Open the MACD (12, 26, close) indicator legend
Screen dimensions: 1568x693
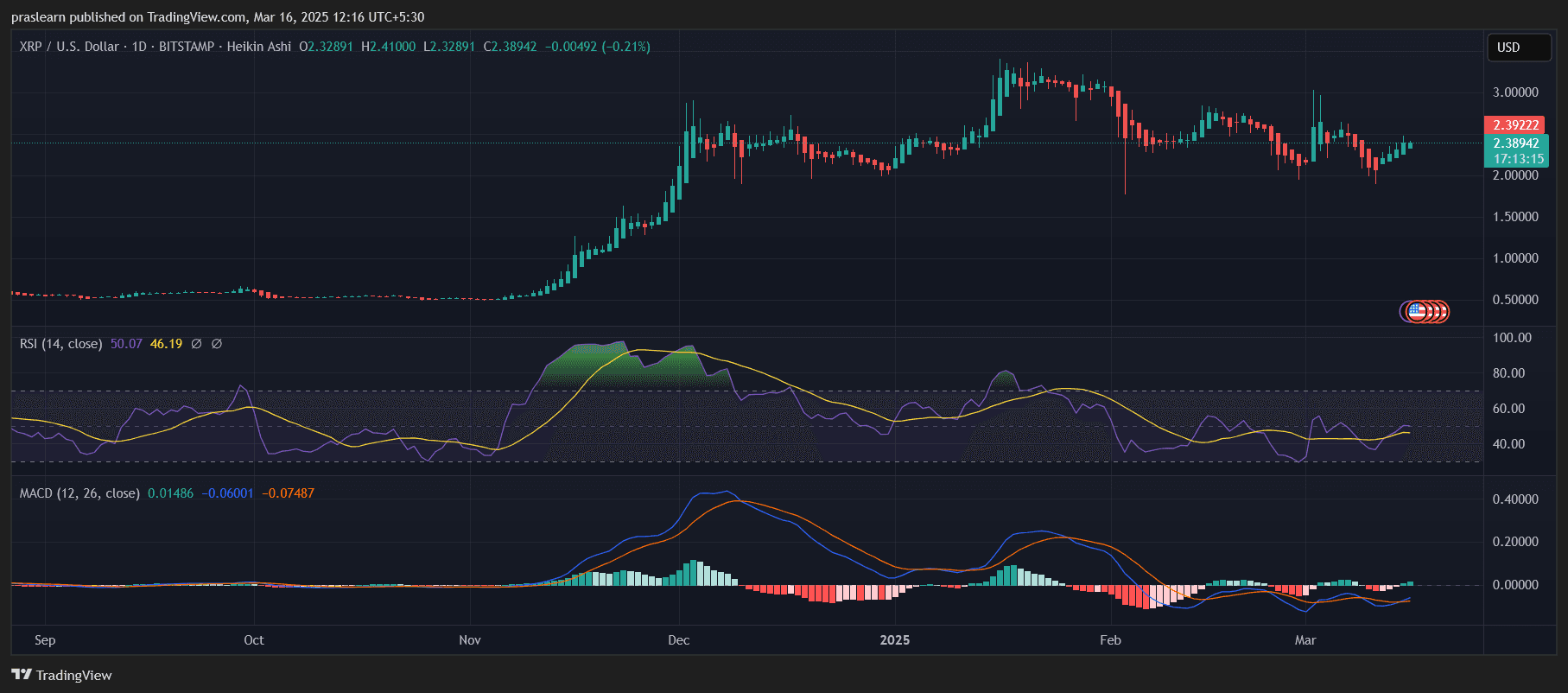click(79, 493)
